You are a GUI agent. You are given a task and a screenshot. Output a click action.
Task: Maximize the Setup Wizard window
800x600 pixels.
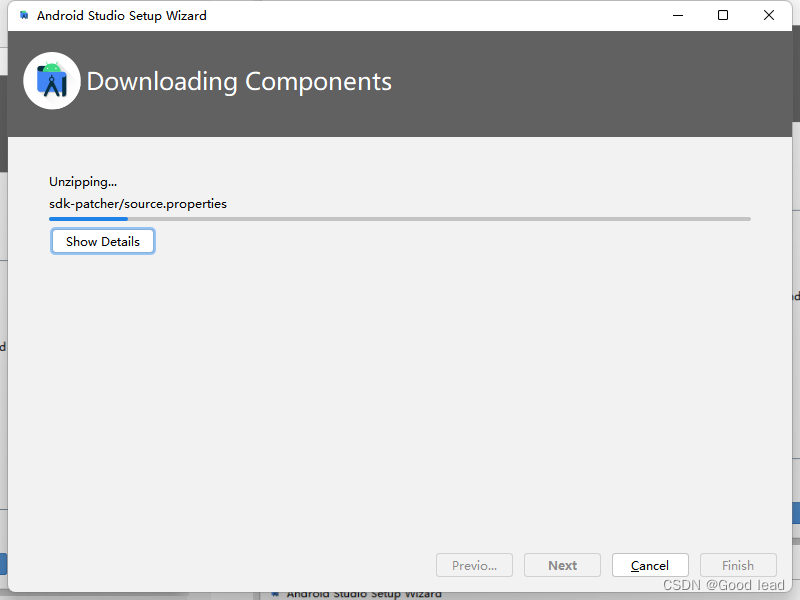(723, 15)
